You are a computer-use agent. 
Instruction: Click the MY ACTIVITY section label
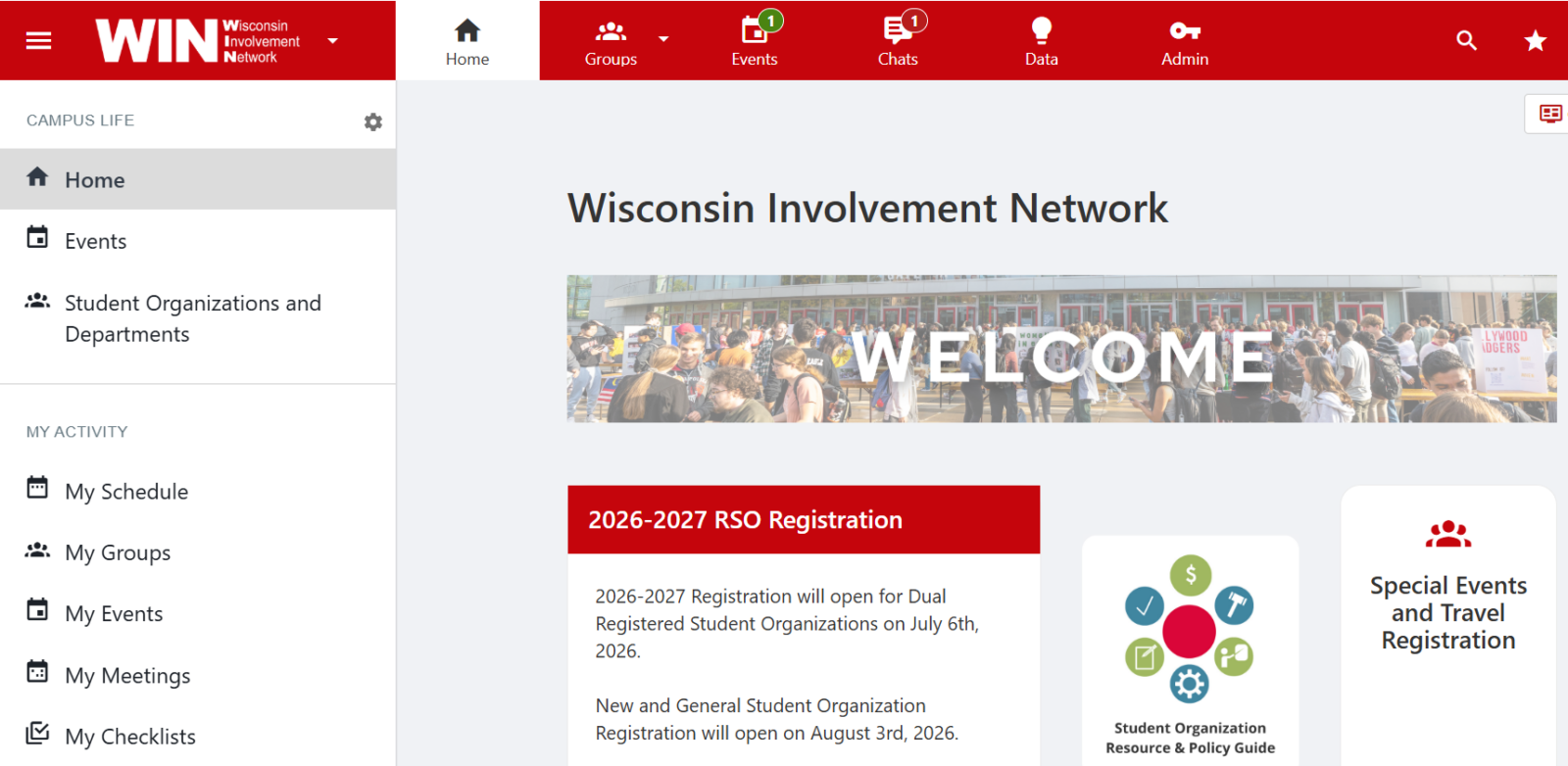[x=77, y=432]
